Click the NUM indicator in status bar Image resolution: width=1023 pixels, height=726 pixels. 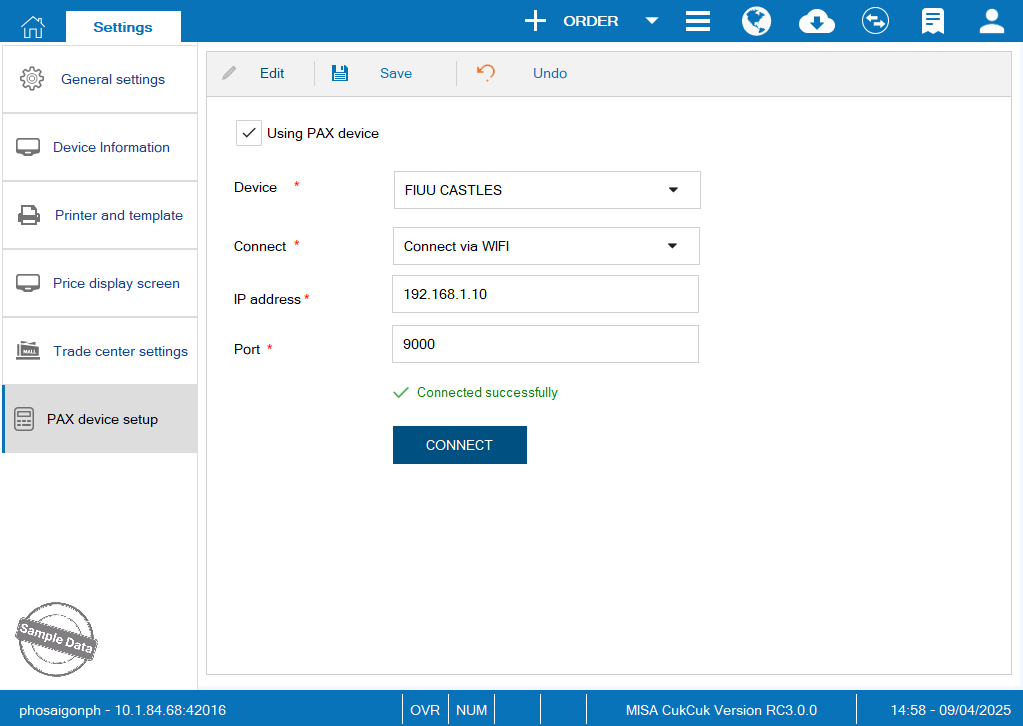point(471,710)
